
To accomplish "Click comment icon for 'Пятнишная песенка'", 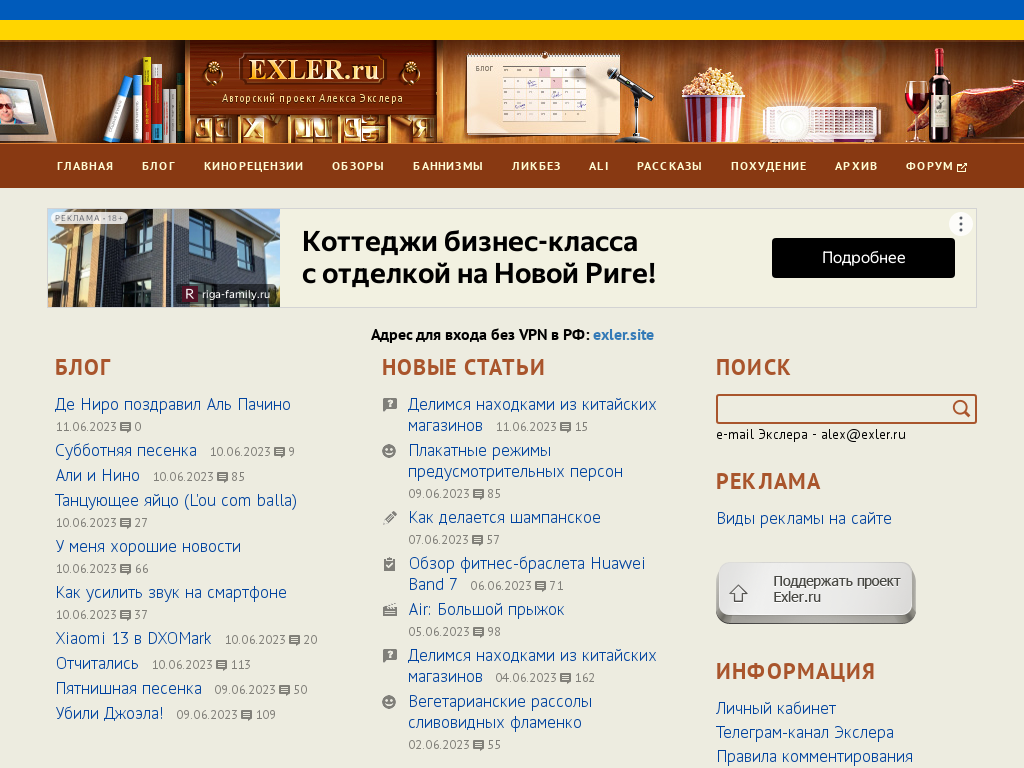I will click(284, 690).
